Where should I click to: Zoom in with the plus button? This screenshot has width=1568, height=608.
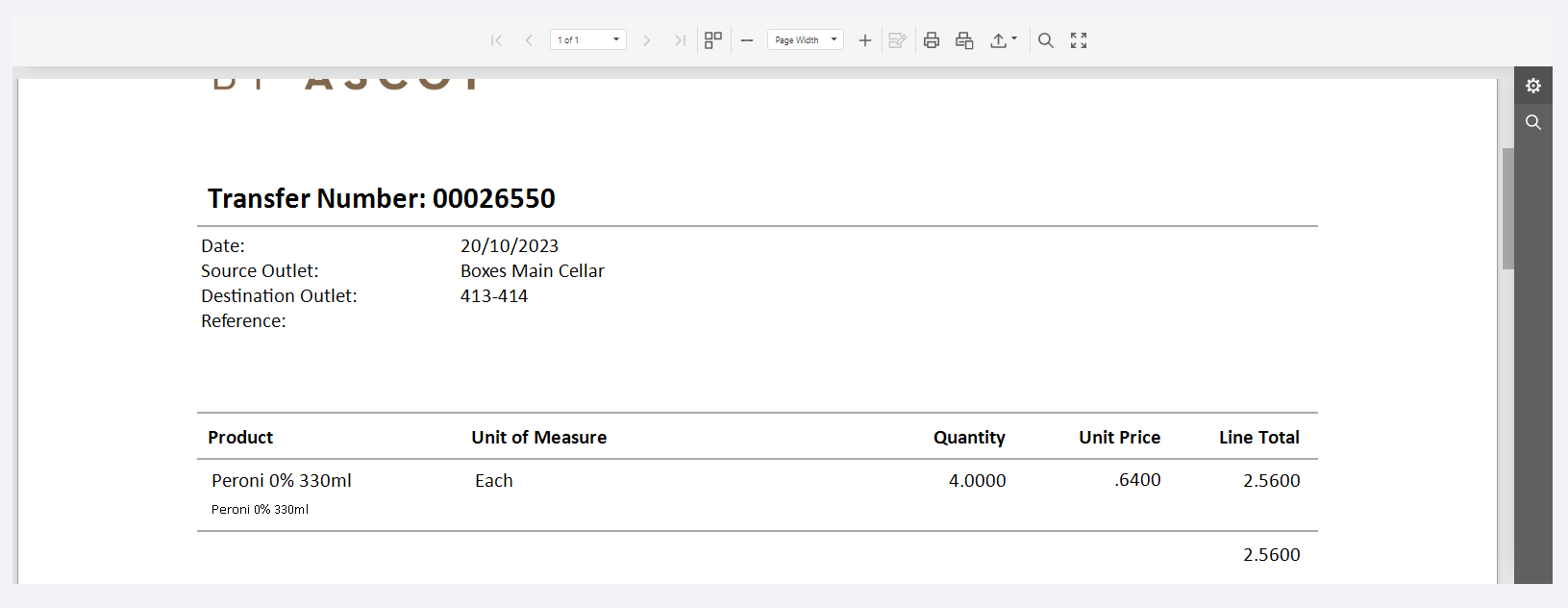click(x=865, y=40)
